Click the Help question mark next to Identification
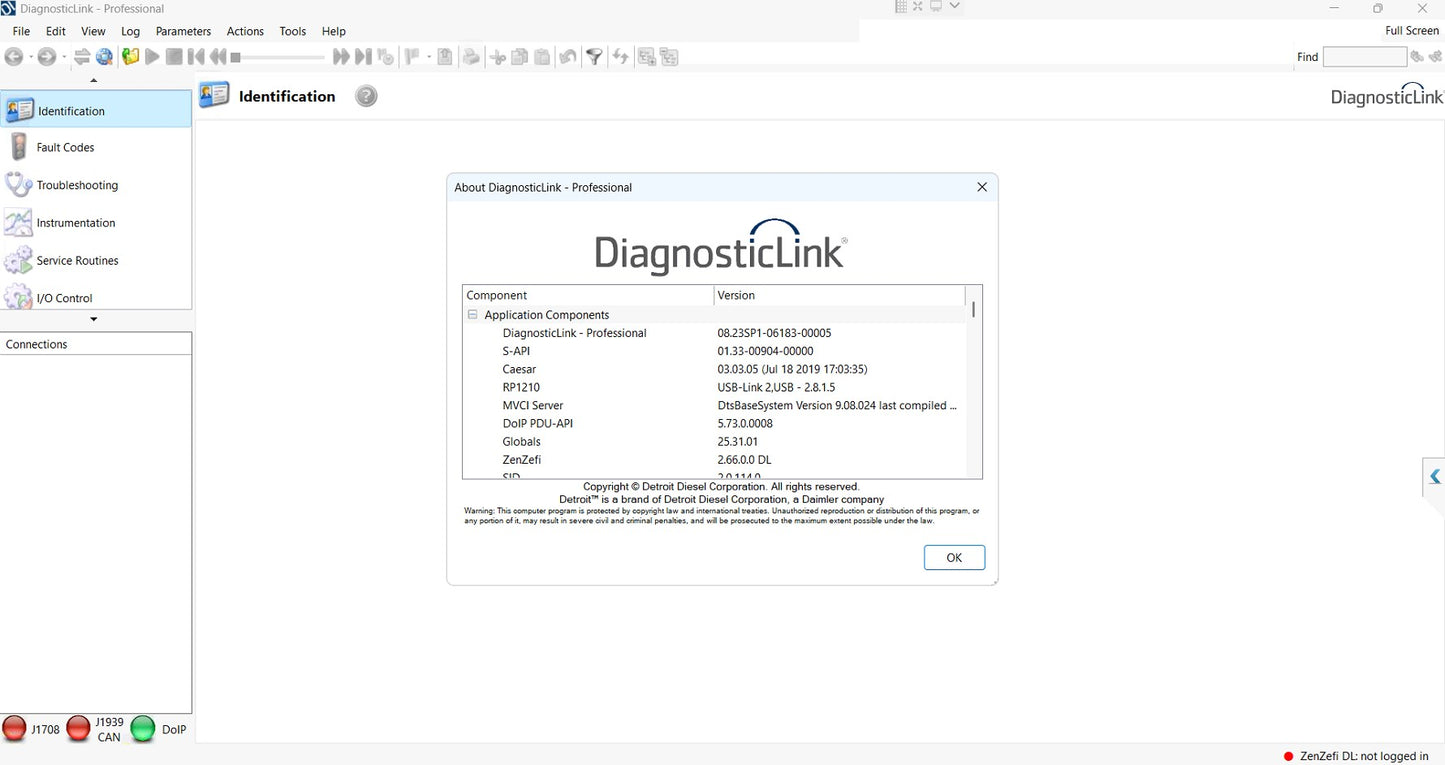 tap(365, 95)
